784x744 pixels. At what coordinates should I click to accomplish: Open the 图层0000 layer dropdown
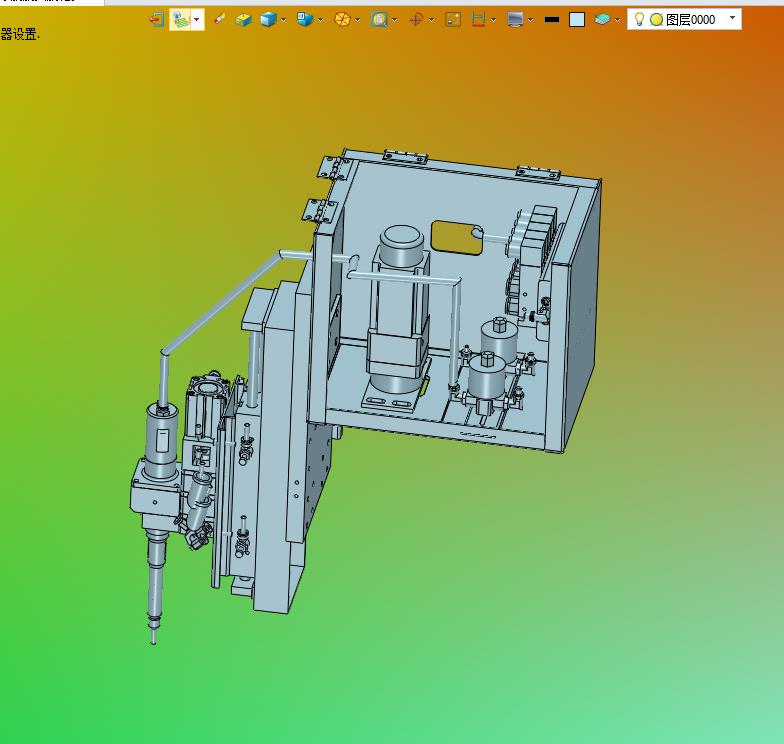pyautogui.click(x=684, y=20)
